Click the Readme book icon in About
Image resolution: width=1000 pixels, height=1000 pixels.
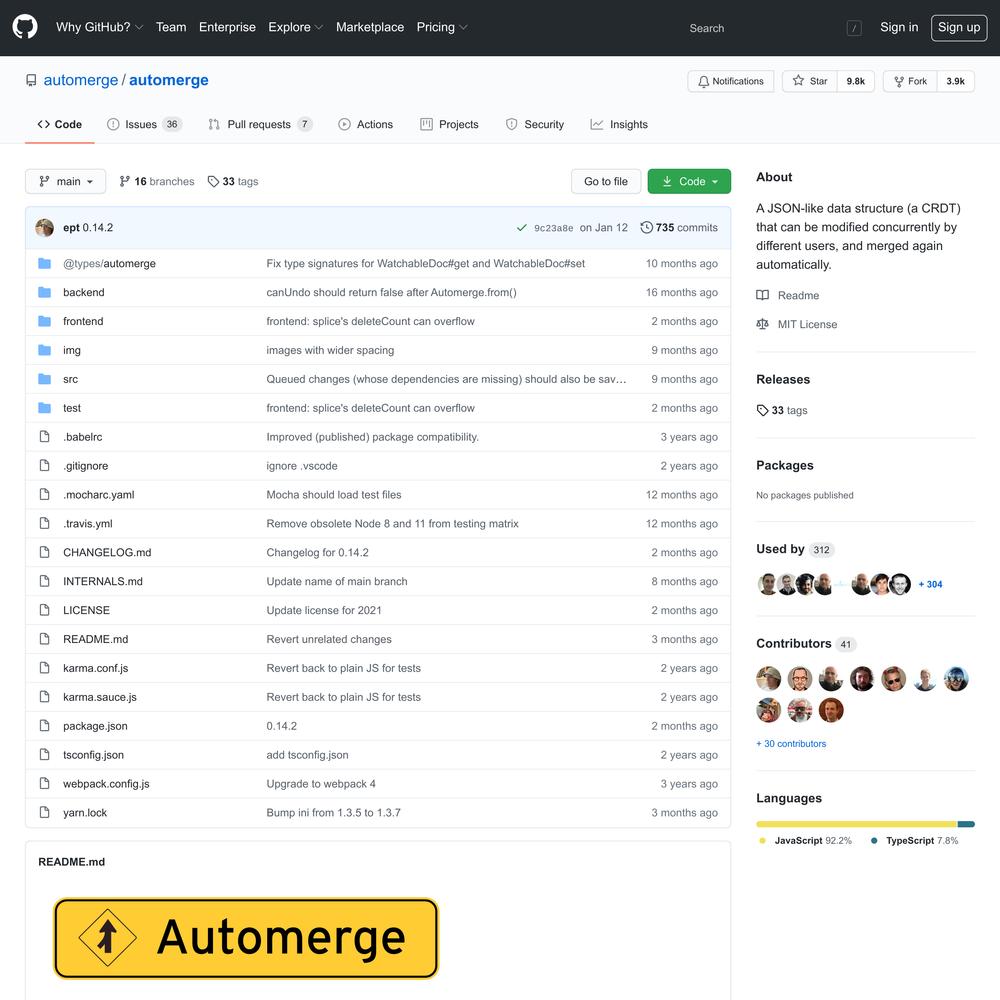pos(762,295)
